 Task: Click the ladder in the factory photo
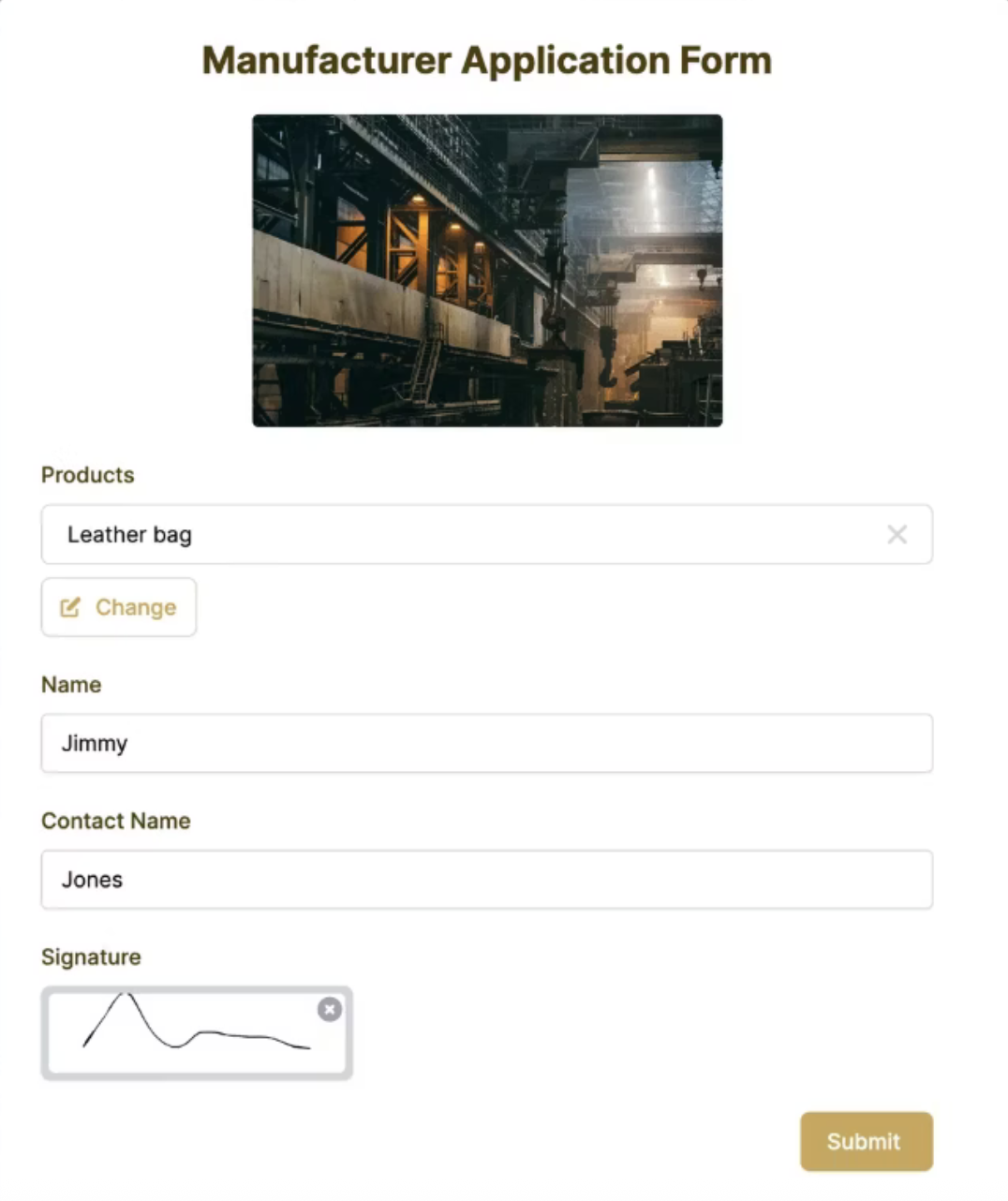(x=424, y=367)
